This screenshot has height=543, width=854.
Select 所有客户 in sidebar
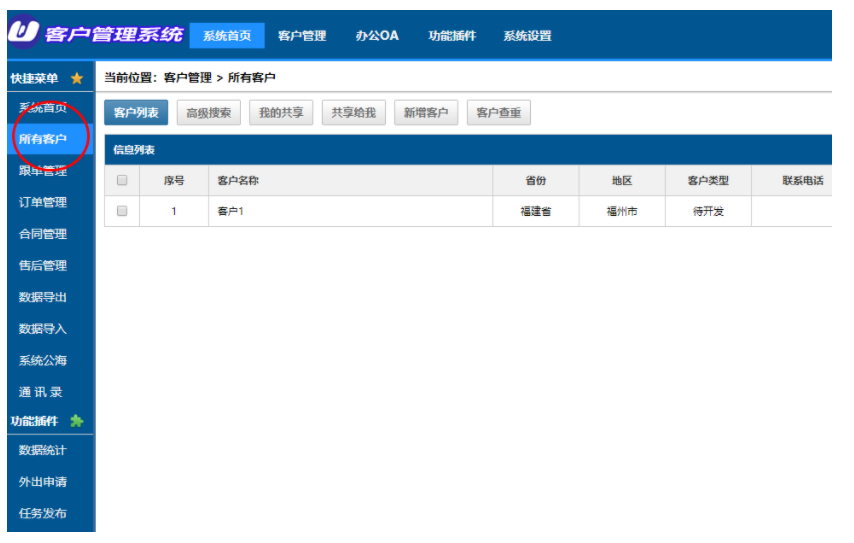(x=50, y=139)
